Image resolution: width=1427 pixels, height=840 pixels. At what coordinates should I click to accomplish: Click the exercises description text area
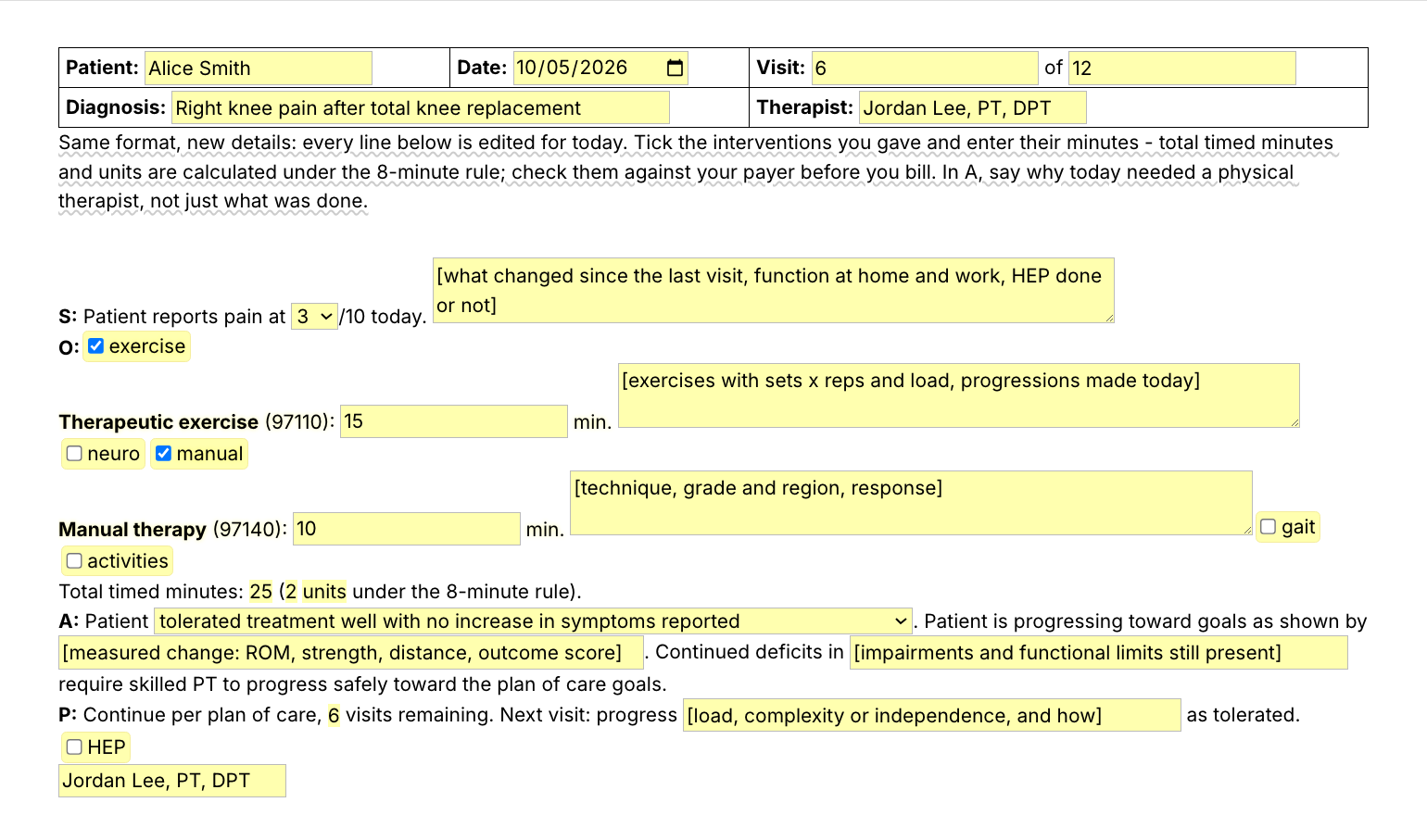pyautogui.click(x=959, y=395)
